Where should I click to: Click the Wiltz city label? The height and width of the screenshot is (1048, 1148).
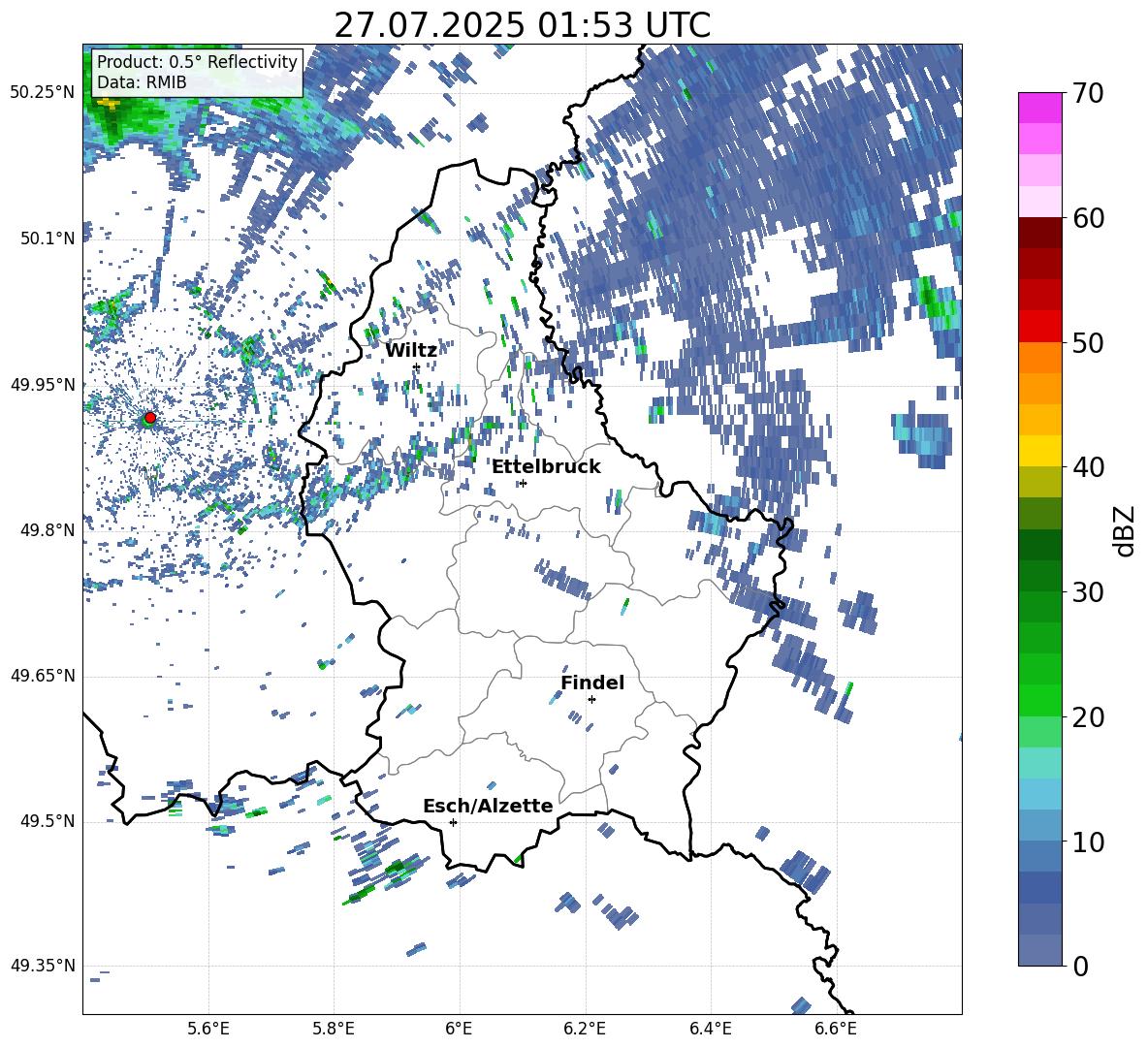coord(411,351)
